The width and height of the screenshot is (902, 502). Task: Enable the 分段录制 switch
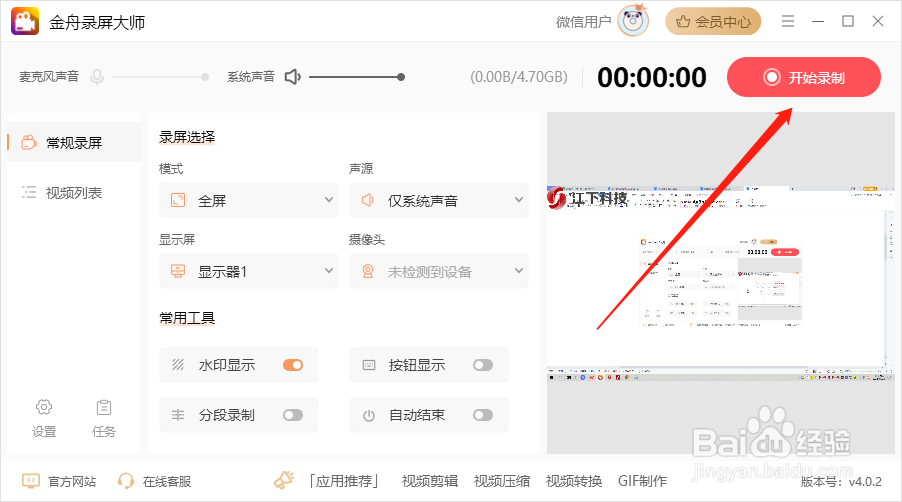pos(293,415)
